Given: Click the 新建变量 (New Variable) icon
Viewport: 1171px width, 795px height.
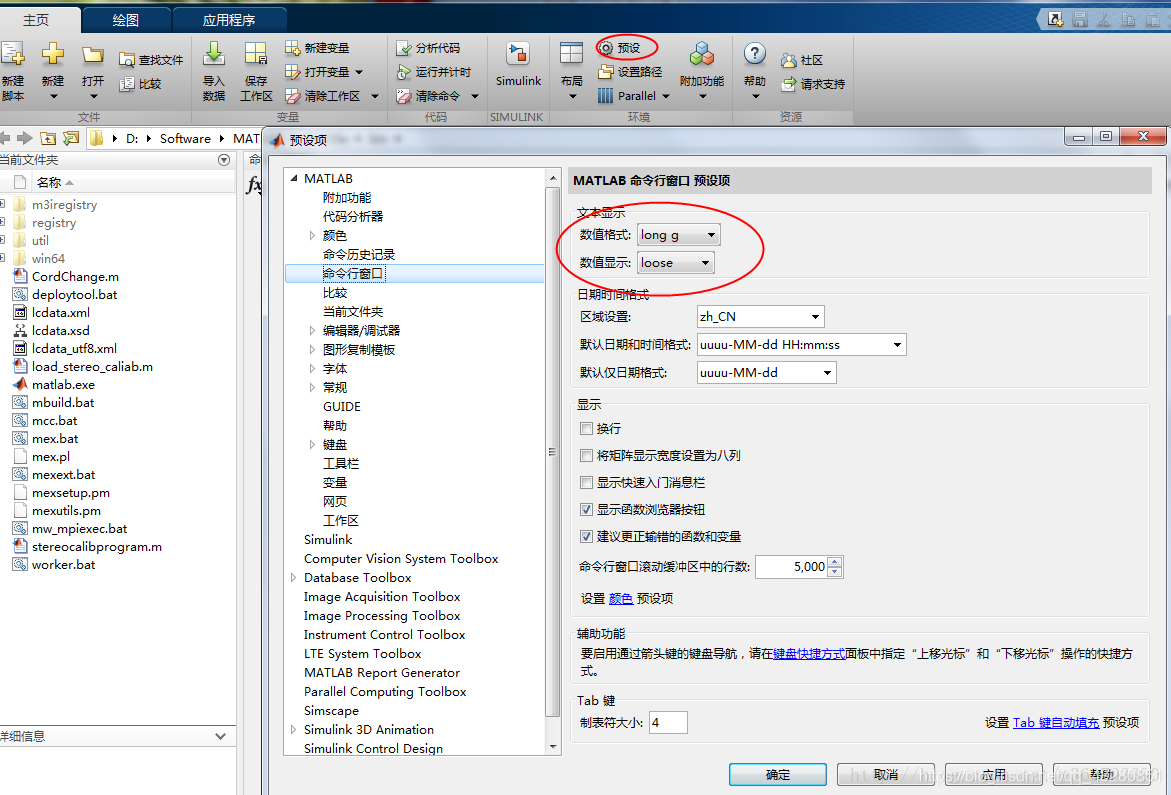Looking at the screenshot, I should [x=292, y=48].
